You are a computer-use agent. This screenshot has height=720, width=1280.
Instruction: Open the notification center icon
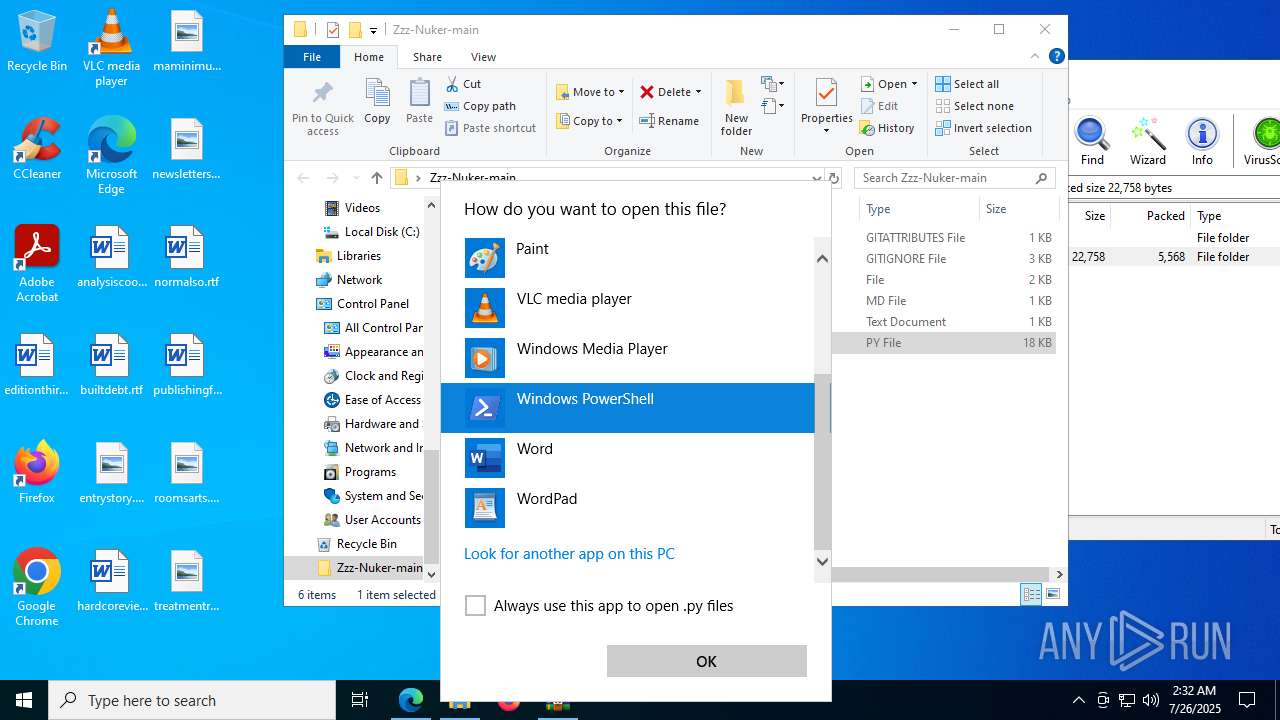click(1247, 700)
